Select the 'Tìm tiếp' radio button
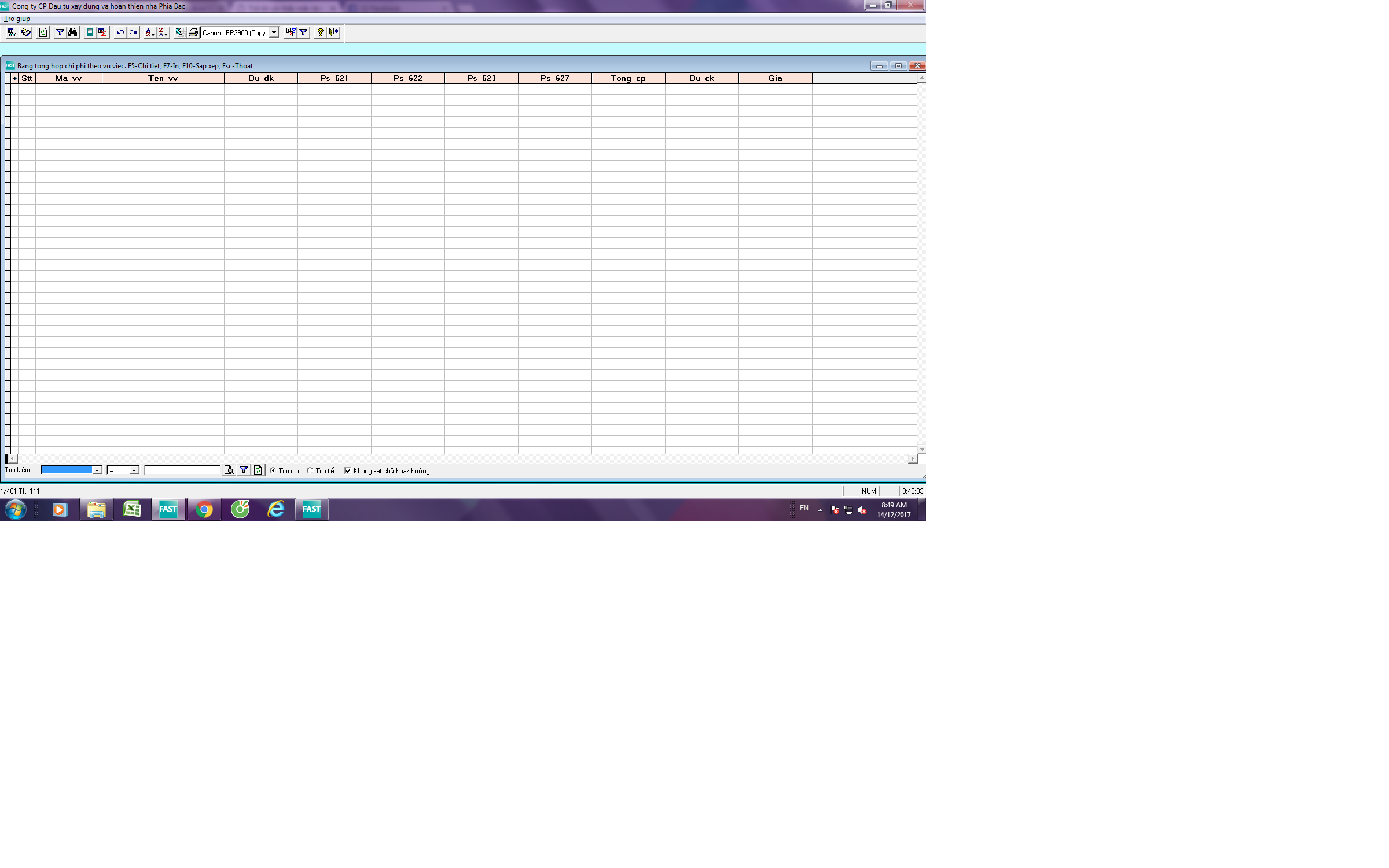Screen dimensions: 1389x868 [310, 470]
